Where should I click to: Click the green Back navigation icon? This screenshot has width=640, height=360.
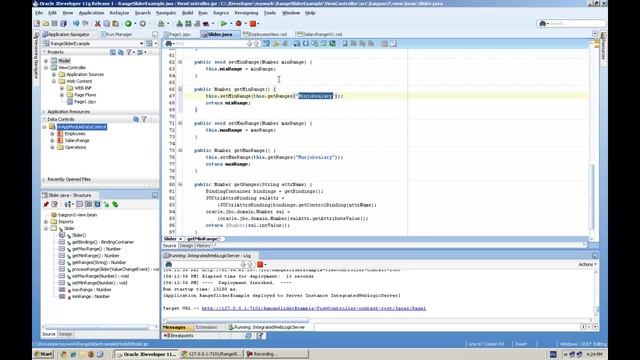128,24
